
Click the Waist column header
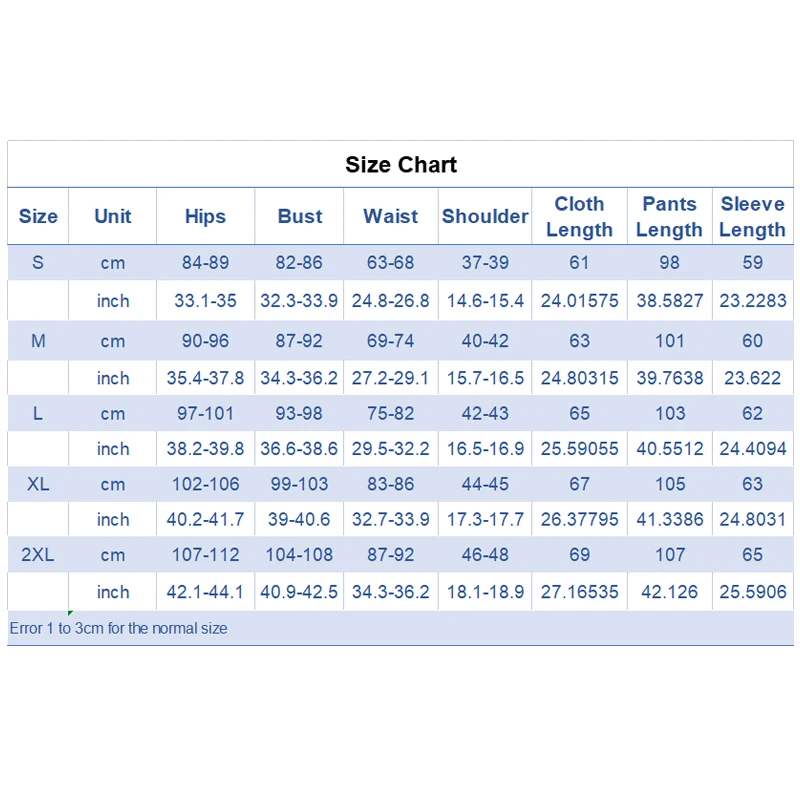tap(391, 216)
